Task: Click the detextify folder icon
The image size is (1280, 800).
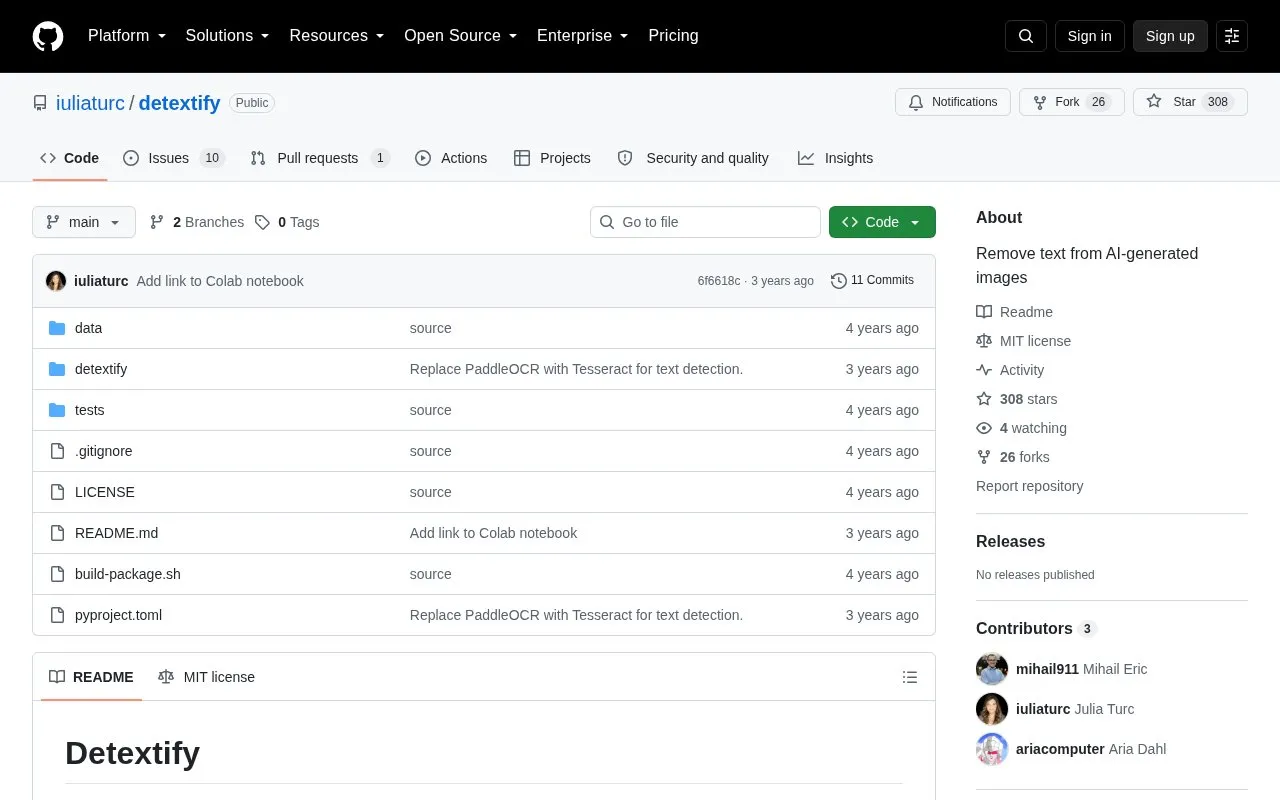Action: [x=57, y=369]
